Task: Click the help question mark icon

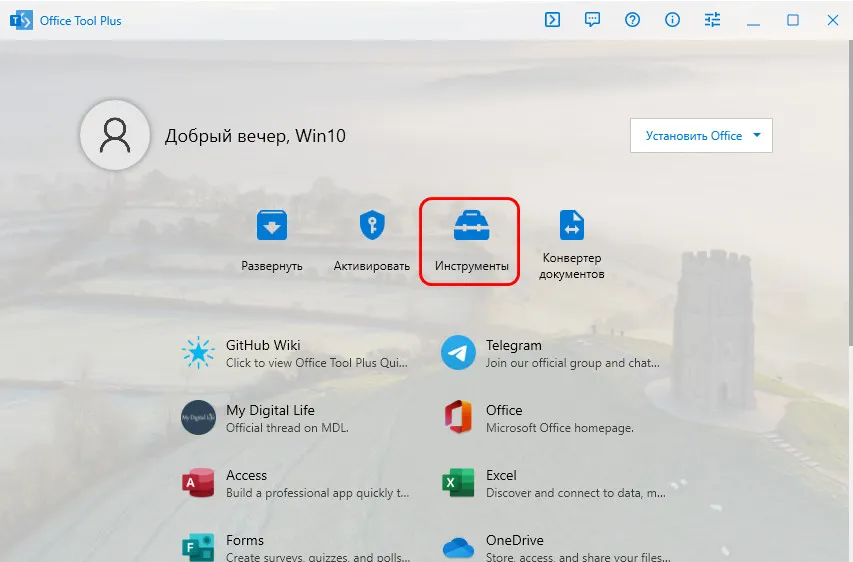Action: 632,20
